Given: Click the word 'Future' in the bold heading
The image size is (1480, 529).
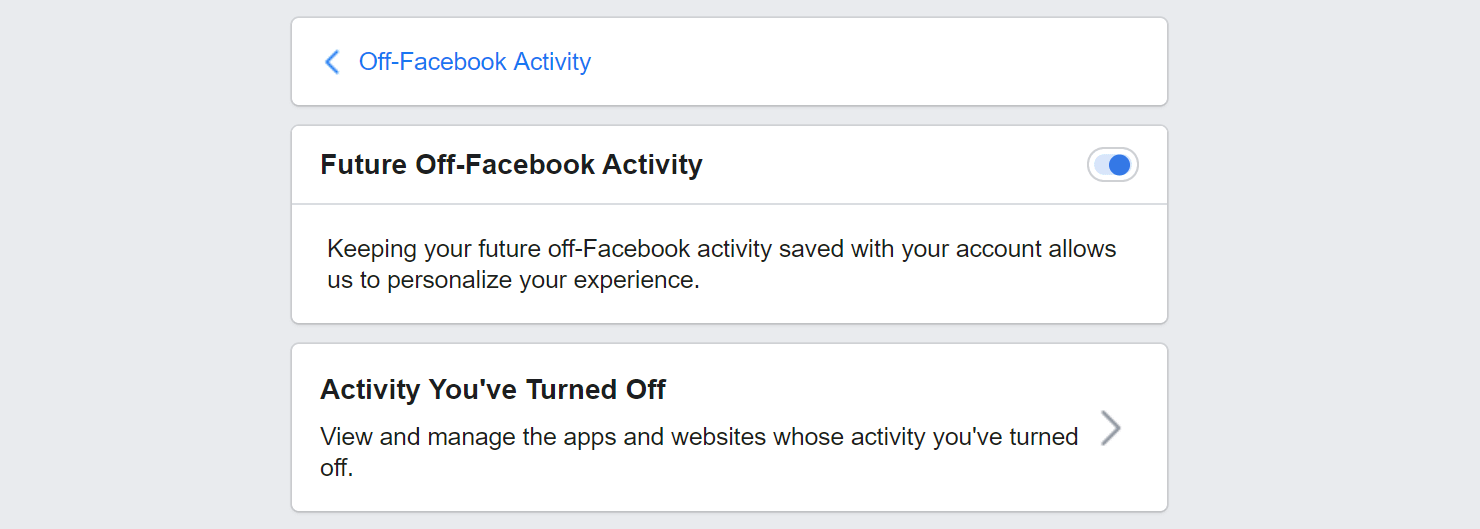Looking at the screenshot, I should [x=363, y=165].
